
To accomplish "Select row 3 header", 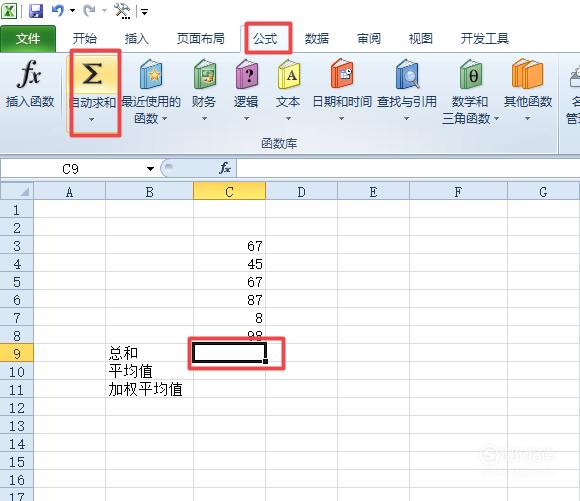I will coord(17,246).
